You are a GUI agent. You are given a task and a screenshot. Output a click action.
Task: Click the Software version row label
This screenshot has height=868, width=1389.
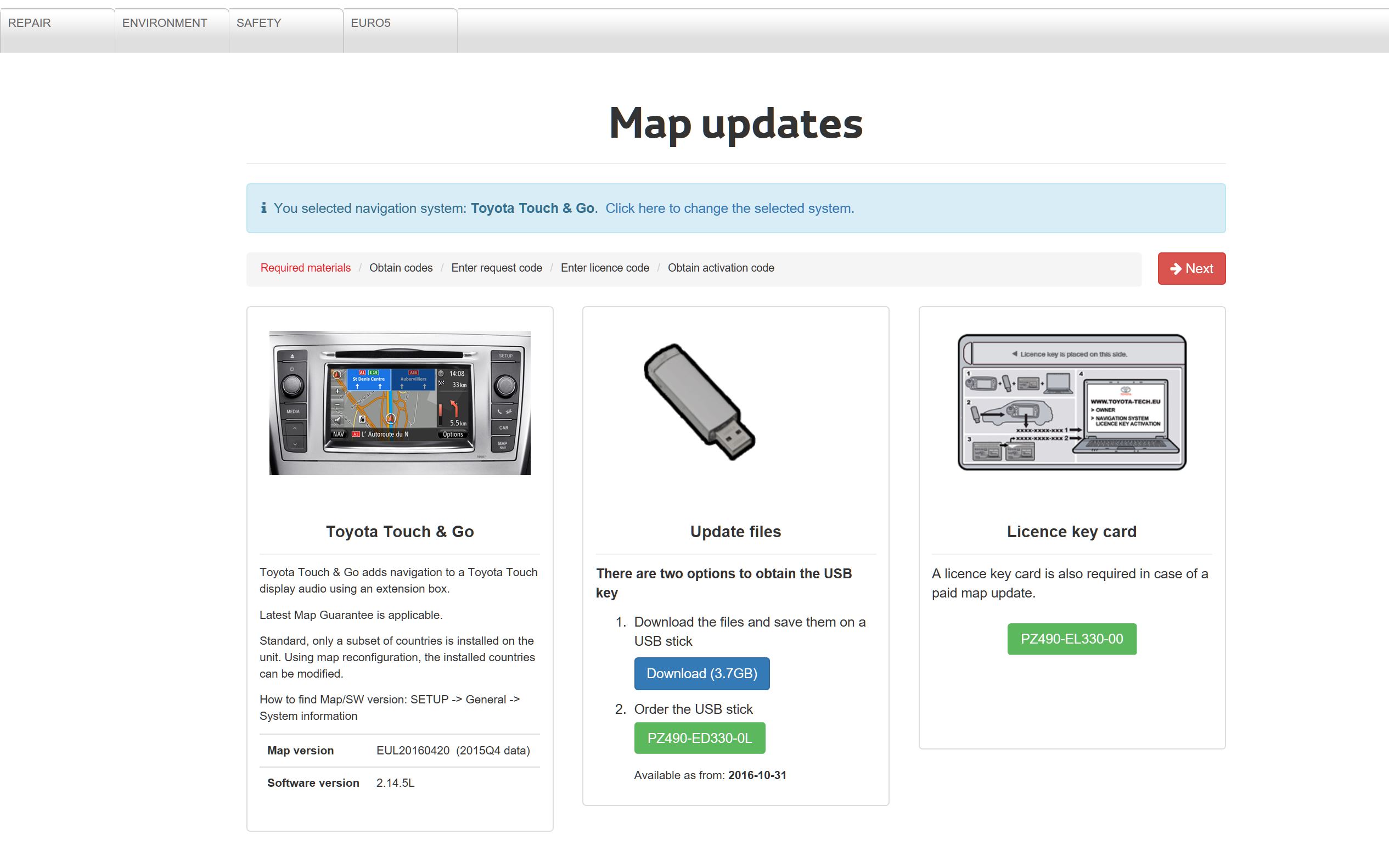point(313,783)
